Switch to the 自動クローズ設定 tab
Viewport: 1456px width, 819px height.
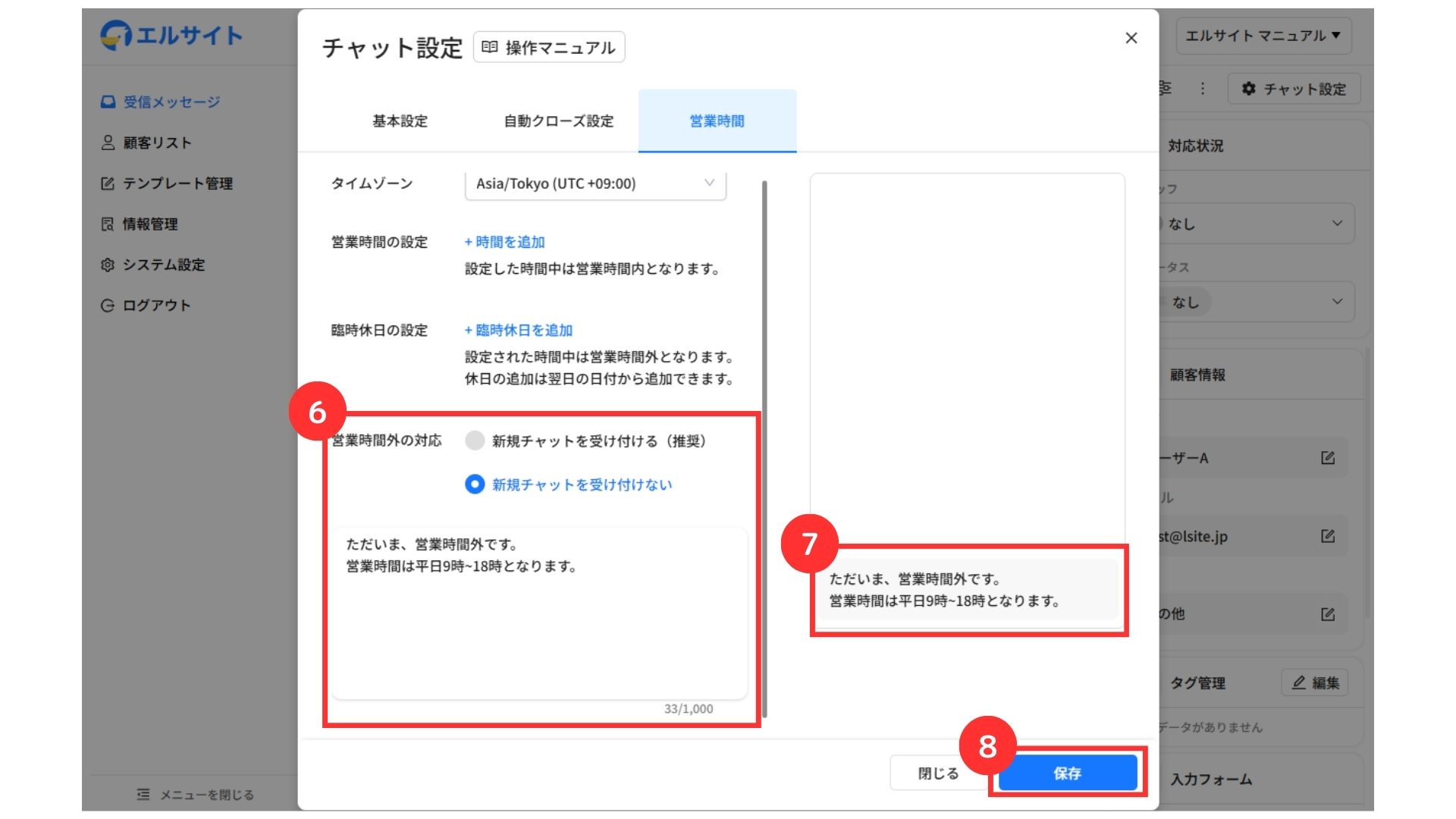[559, 121]
